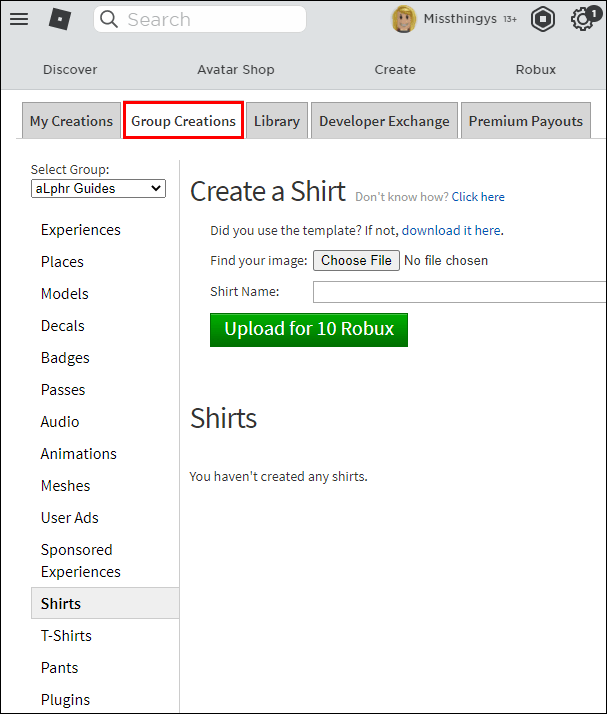This screenshot has width=607, height=714.
Task: Click the Roblox logo icon
Action: tap(60, 19)
